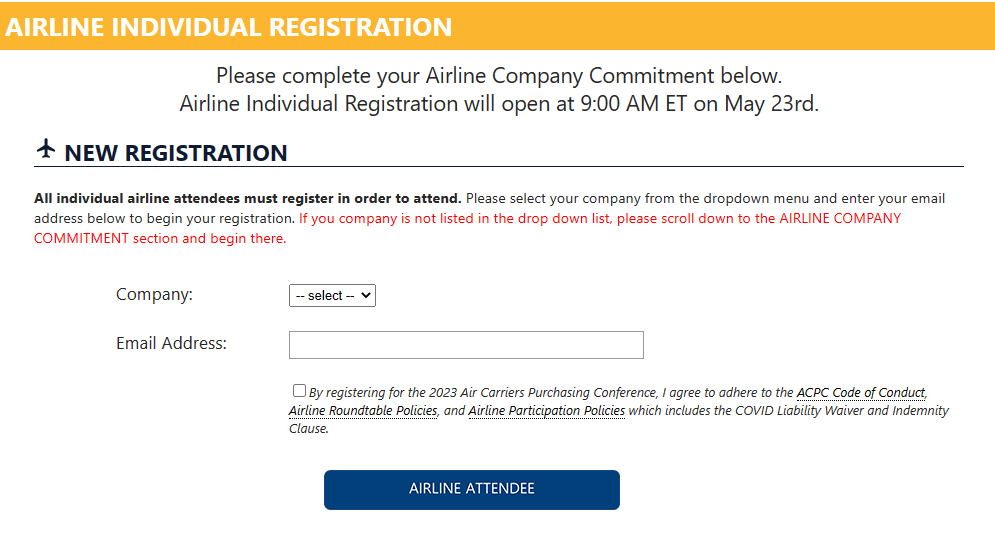Click the airplane icon beside New Registration
This screenshot has width=995, height=534.
tap(46, 148)
